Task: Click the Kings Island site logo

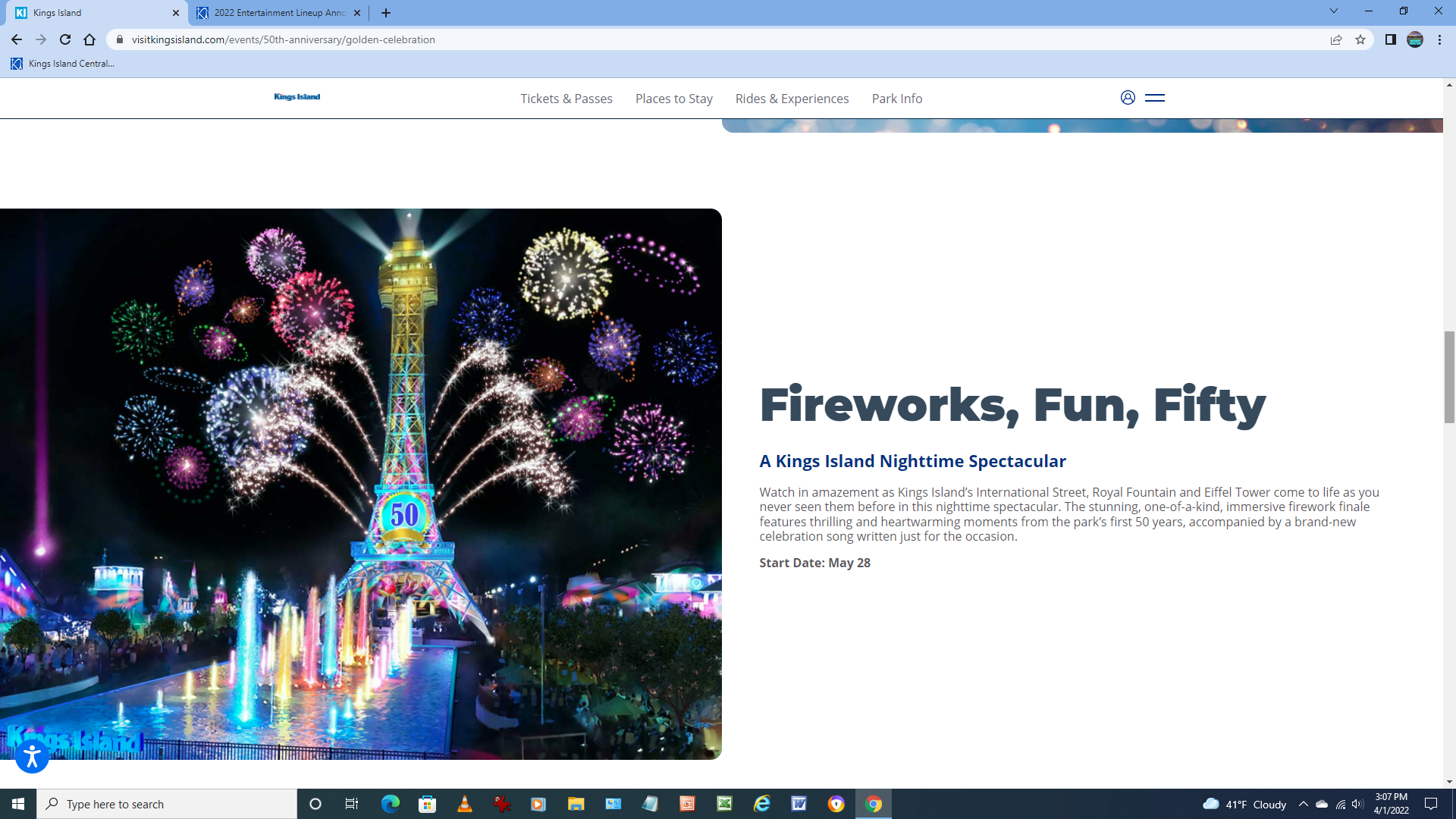Action: tap(297, 97)
